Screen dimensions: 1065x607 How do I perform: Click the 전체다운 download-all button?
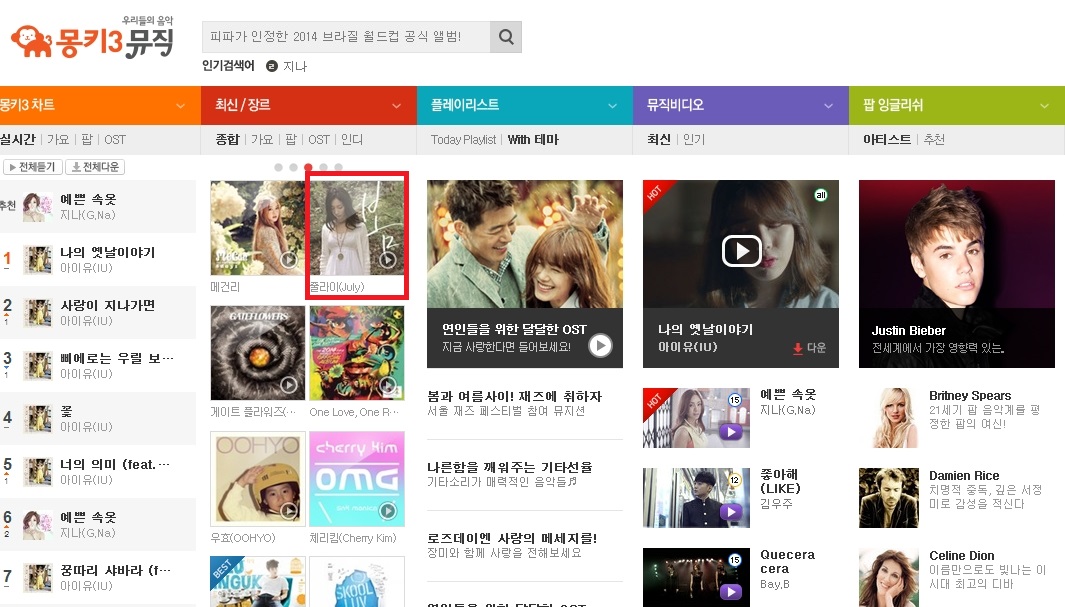point(95,167)
